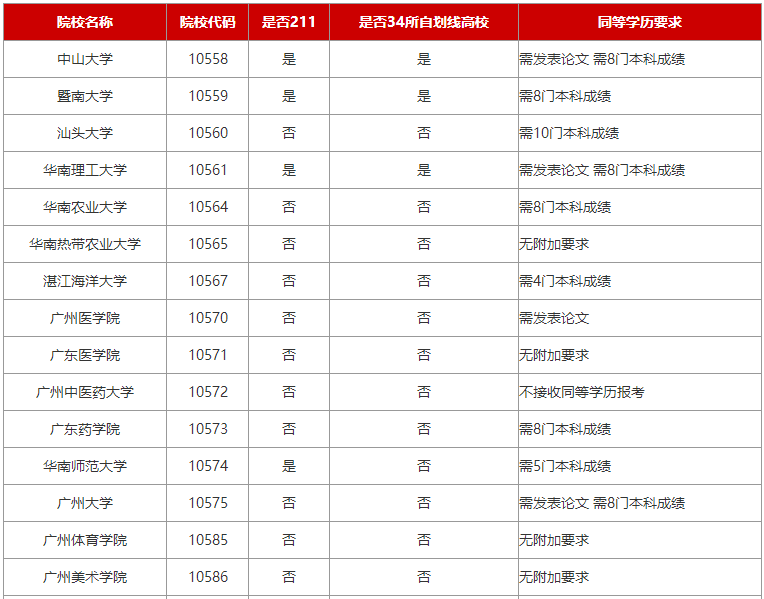
Task: Click 需8门本科成绩 in 华南农业大学 row
Action: pos(565,207)
